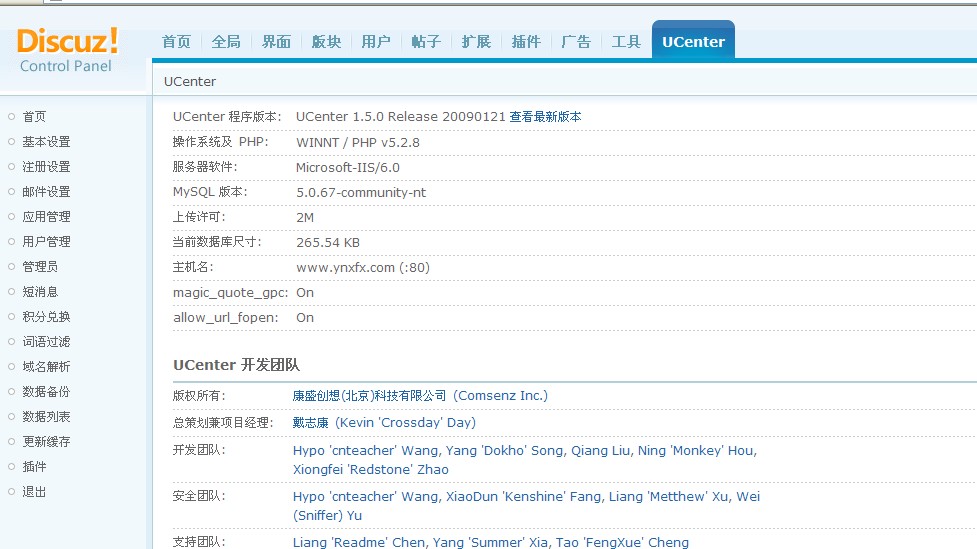This screenshot has width=977, height=549.
Task: Click the UCenter breadcrumb title
Action: [x=190, y=82]
